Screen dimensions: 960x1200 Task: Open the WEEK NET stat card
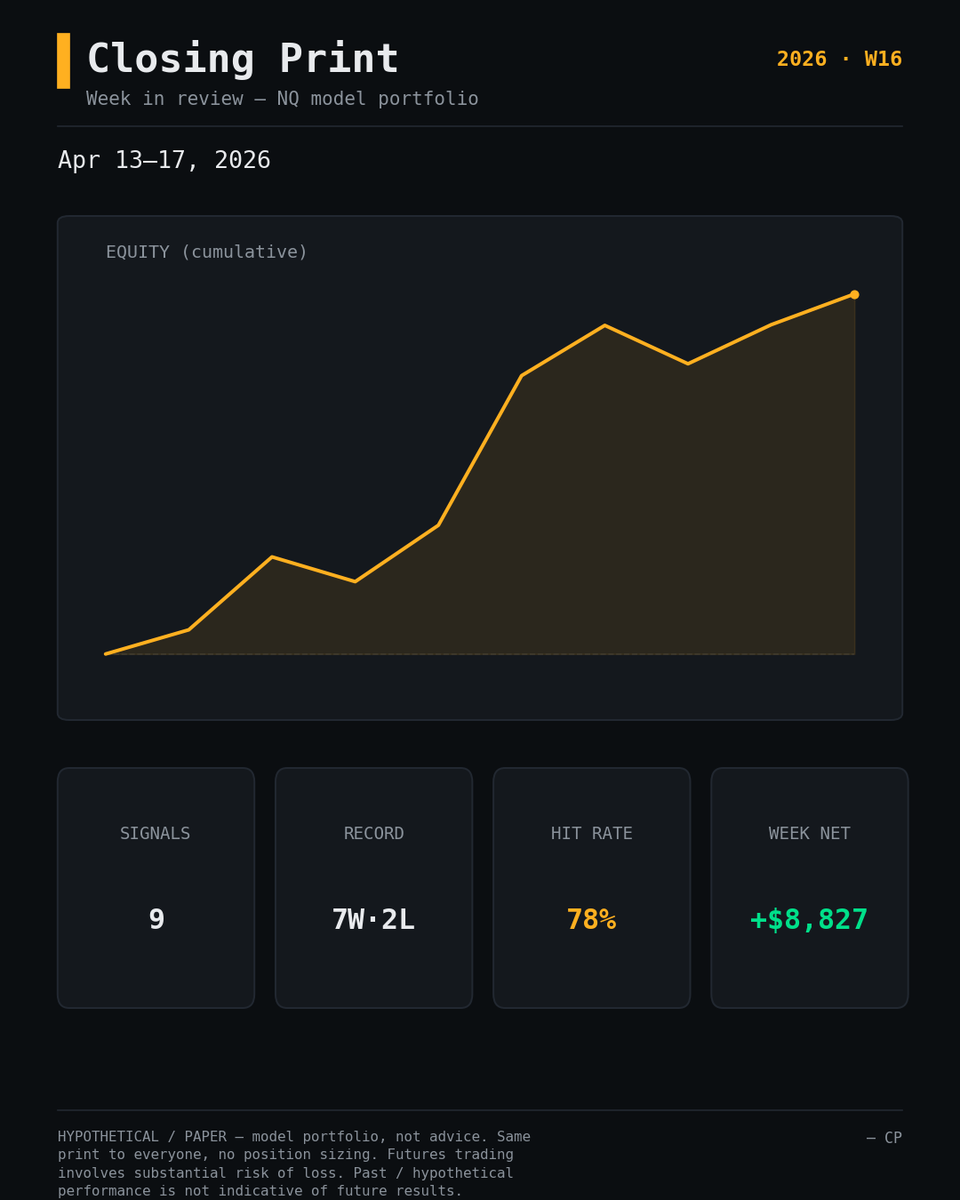coord(810,888)
